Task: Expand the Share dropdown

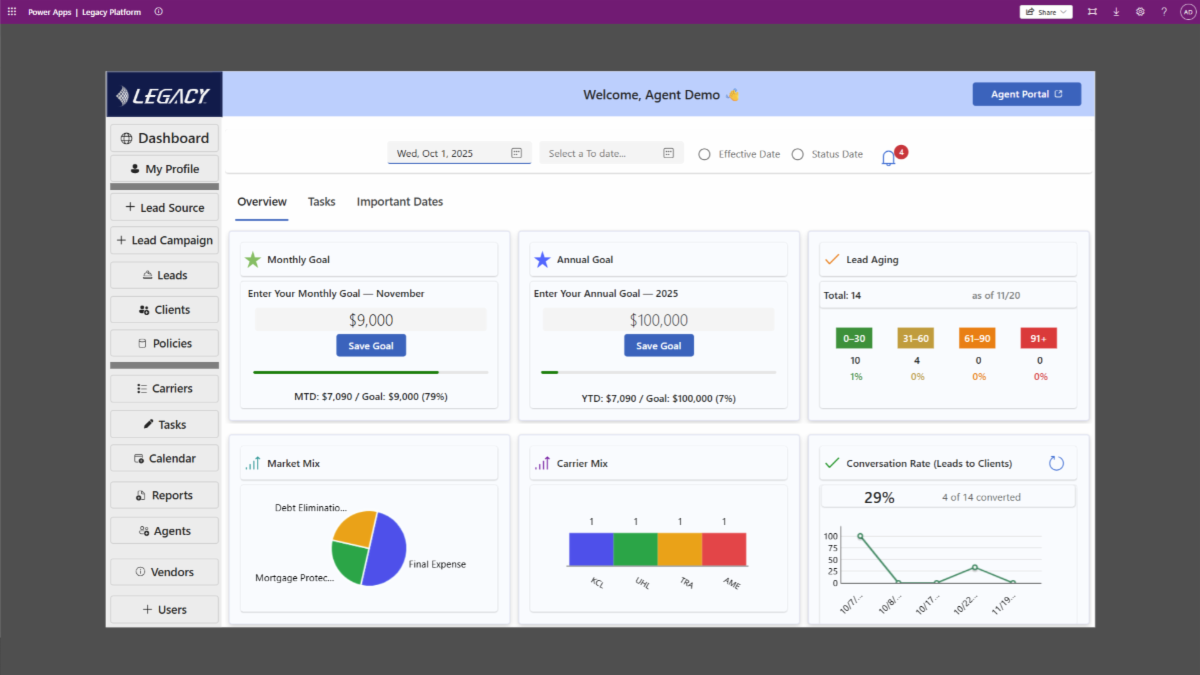Action: click(x=1046, y=12)
